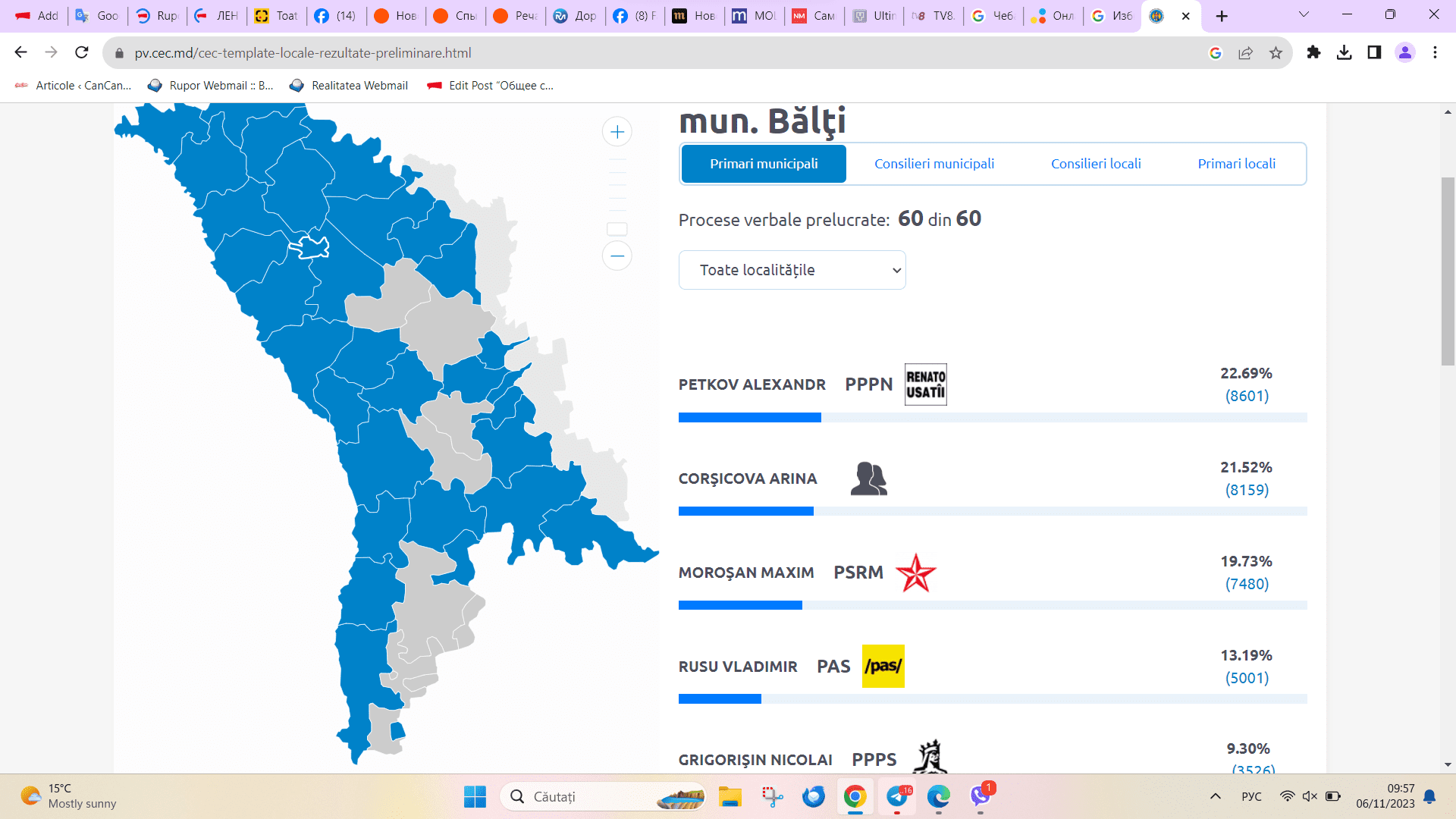Click the Renato Usatîi party logo

[x=925, y=384]
